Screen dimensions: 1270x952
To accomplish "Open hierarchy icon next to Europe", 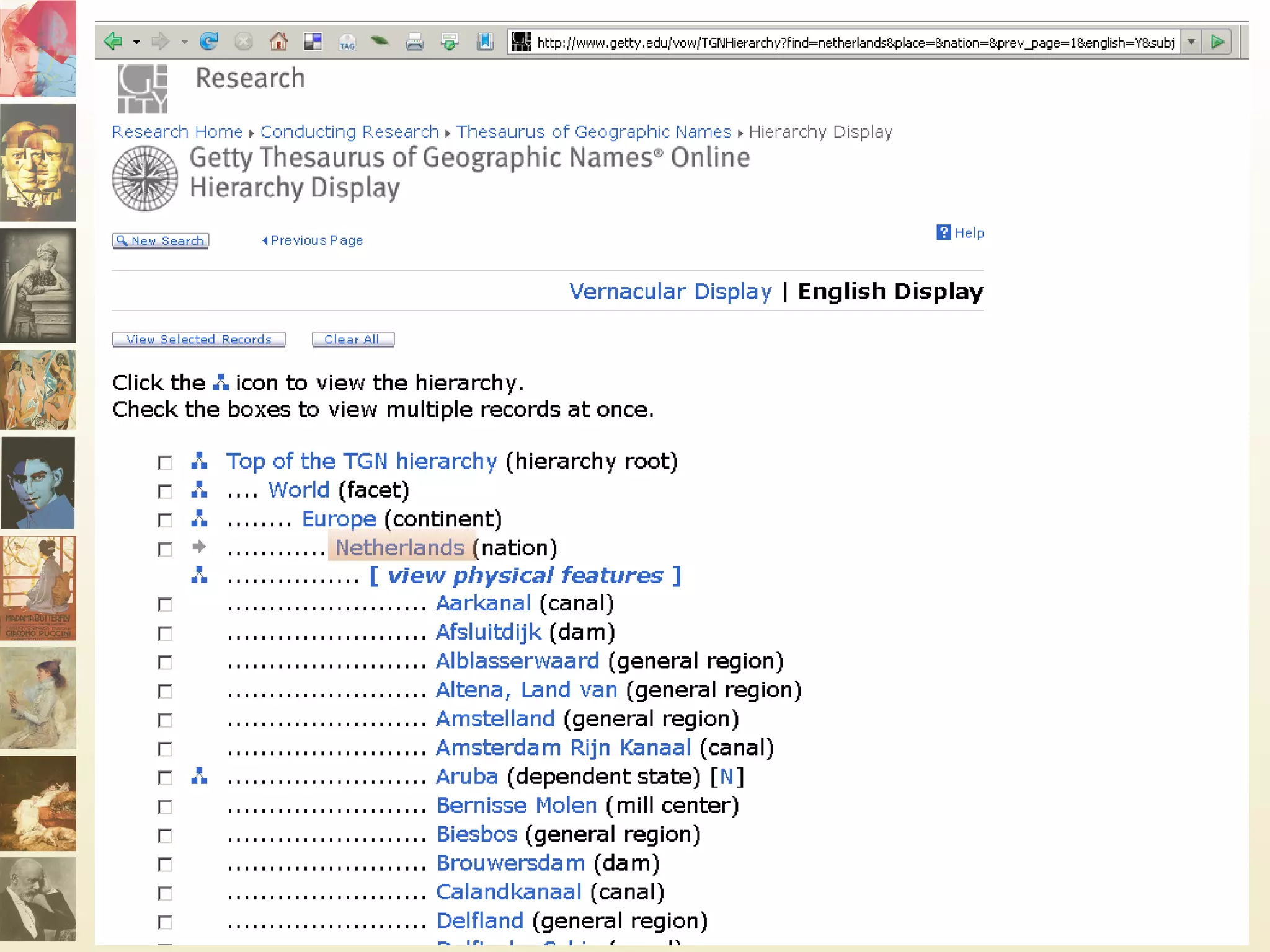I will tap(199, 518).
